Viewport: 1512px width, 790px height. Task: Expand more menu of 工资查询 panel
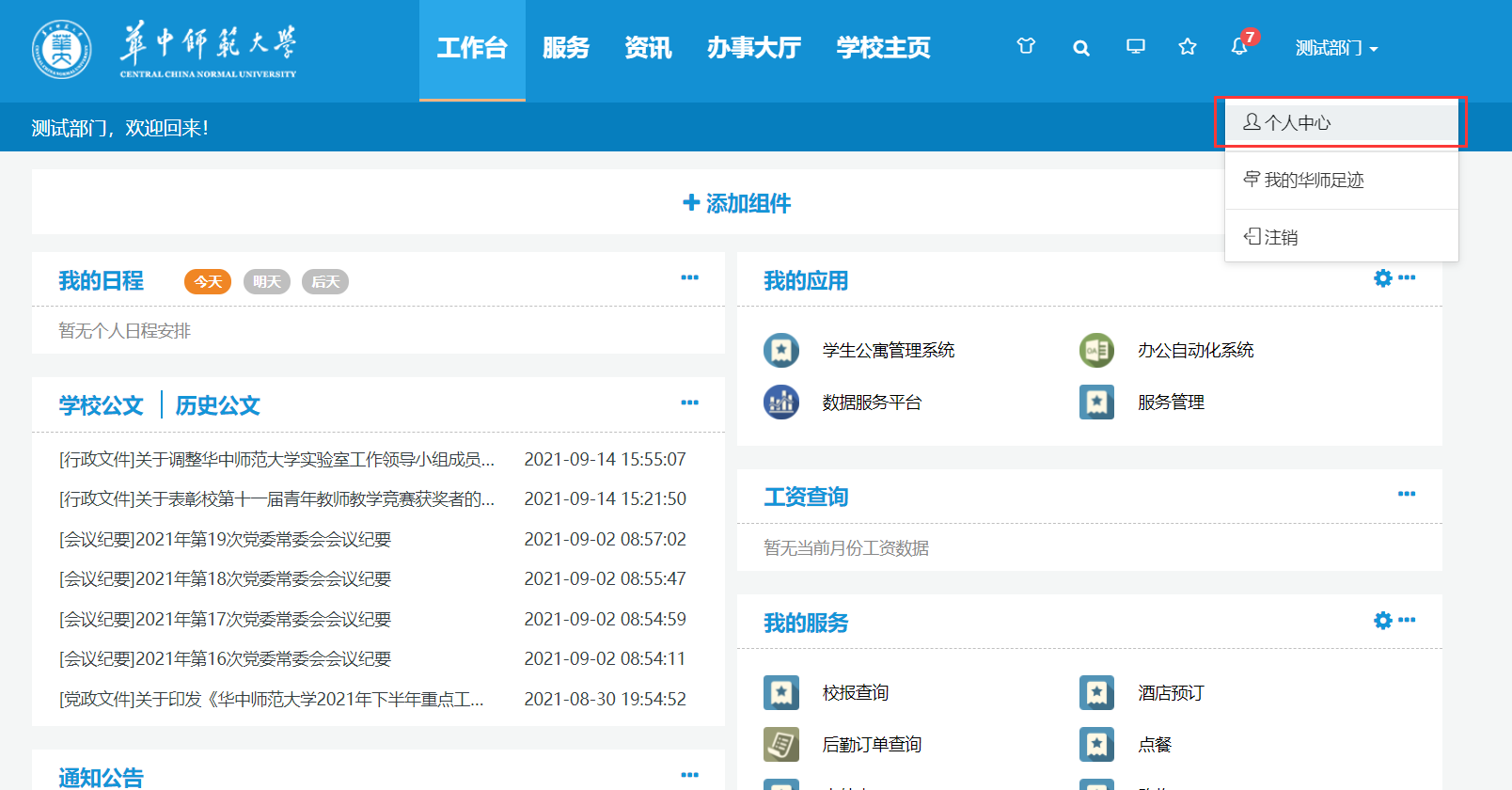click(x=1407, y=494)
